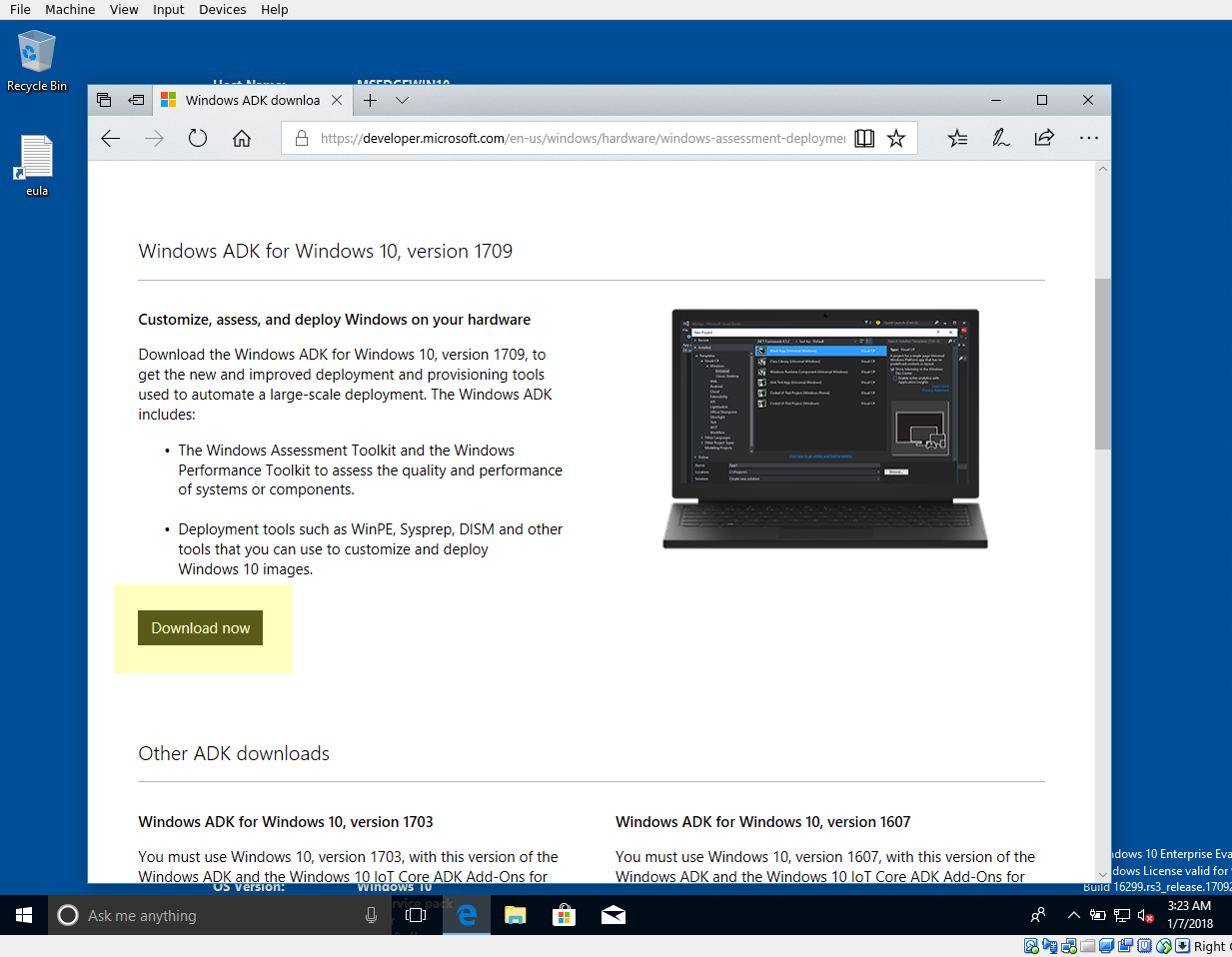Click Windows ADK version 1703 heading
Image resolution: width=1232 pixels, height=957 pixels.
(x=286, y=822)
